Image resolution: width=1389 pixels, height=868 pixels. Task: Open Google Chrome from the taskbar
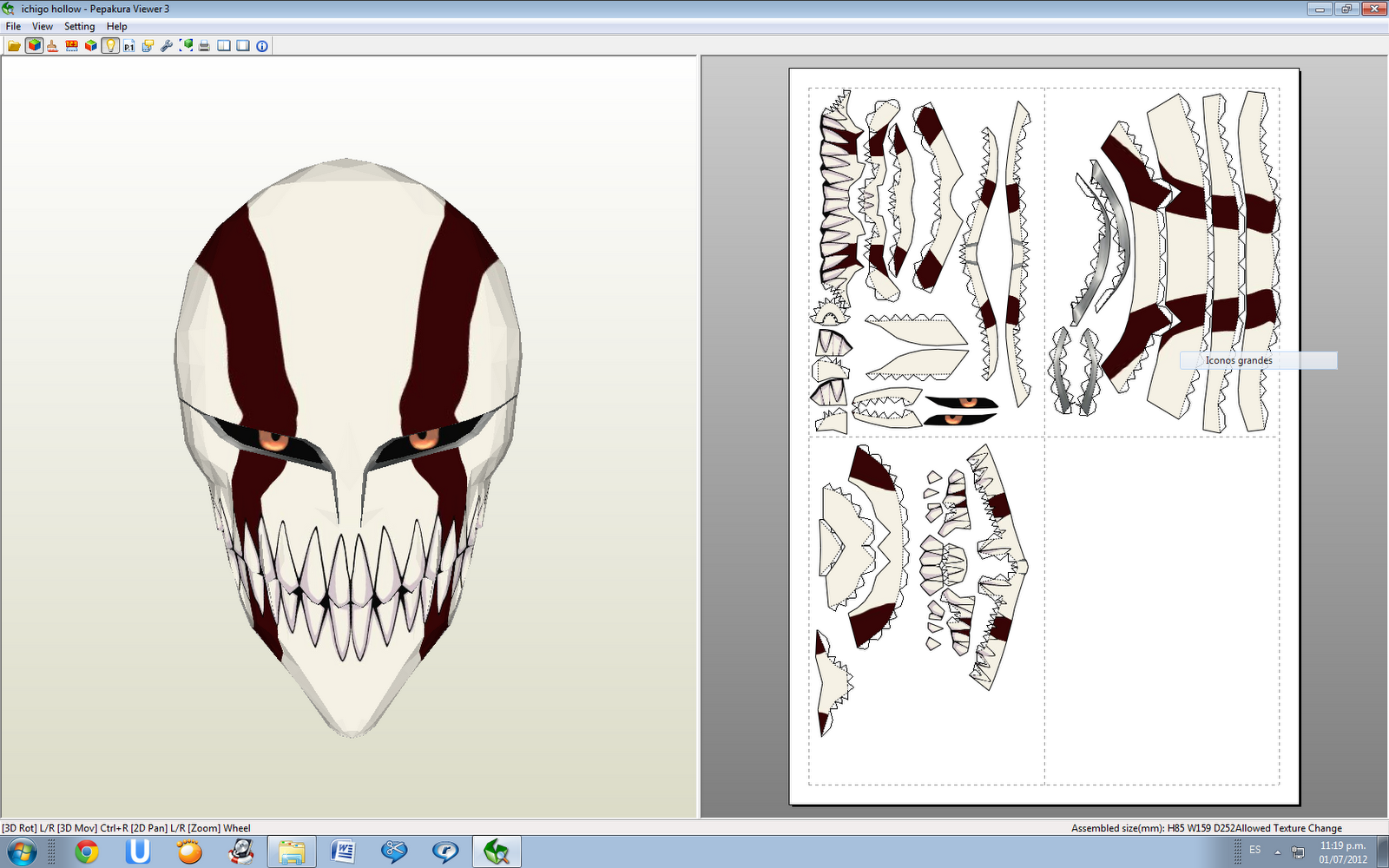point(88,852)
